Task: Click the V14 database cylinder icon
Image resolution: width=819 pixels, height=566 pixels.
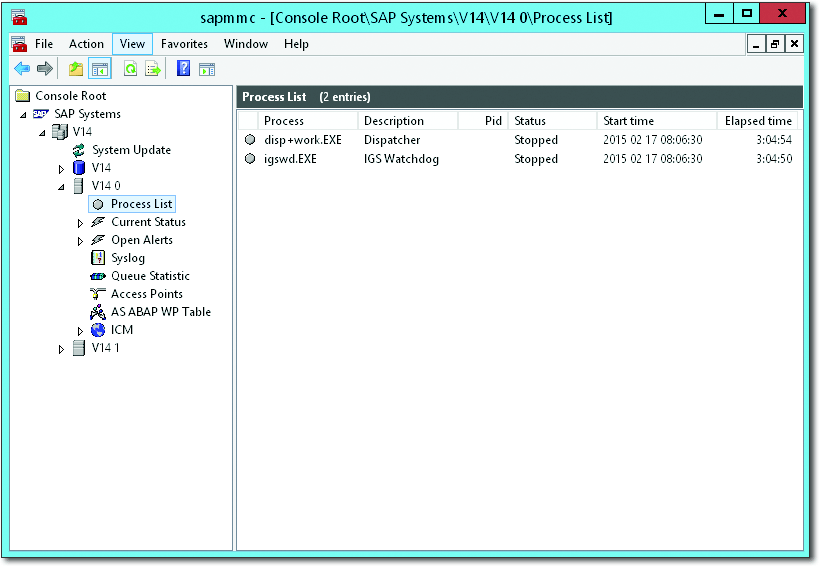Action: click(x=79, y=168)
